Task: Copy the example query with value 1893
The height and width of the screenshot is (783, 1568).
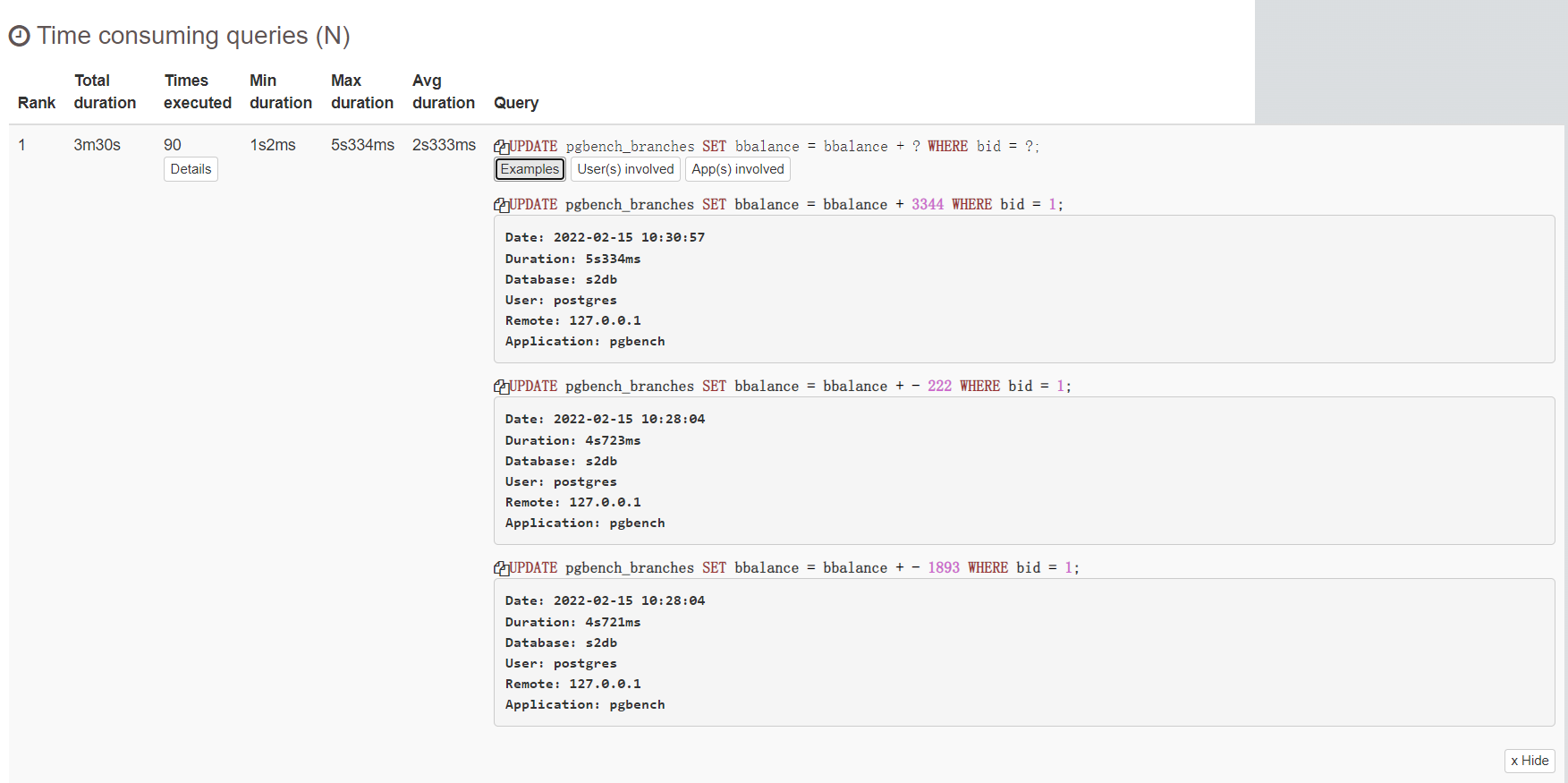Action: pyautogui.click(x=502, y=568)
